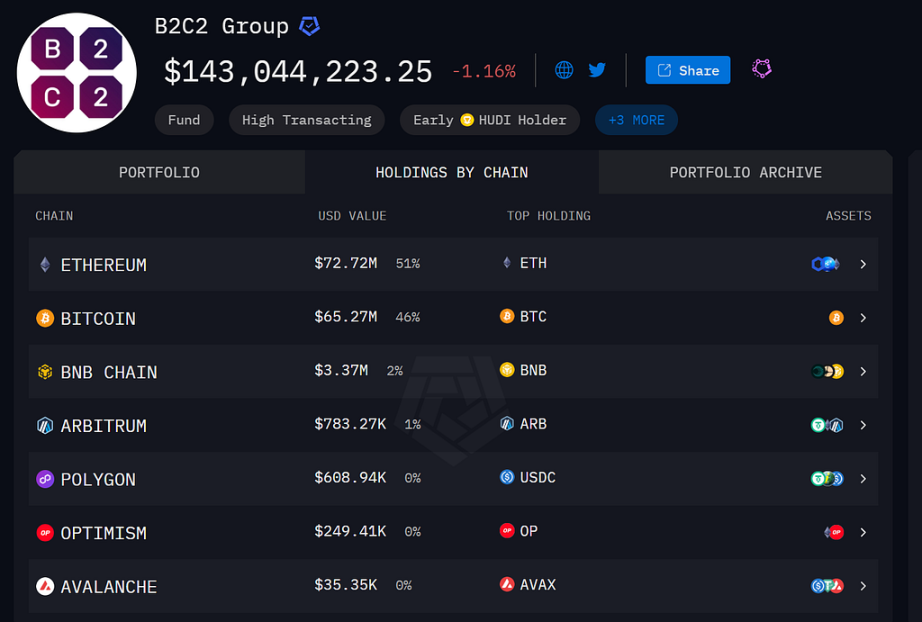
Task: Switch to the Portfolio Archive tab
Action: 745,172
